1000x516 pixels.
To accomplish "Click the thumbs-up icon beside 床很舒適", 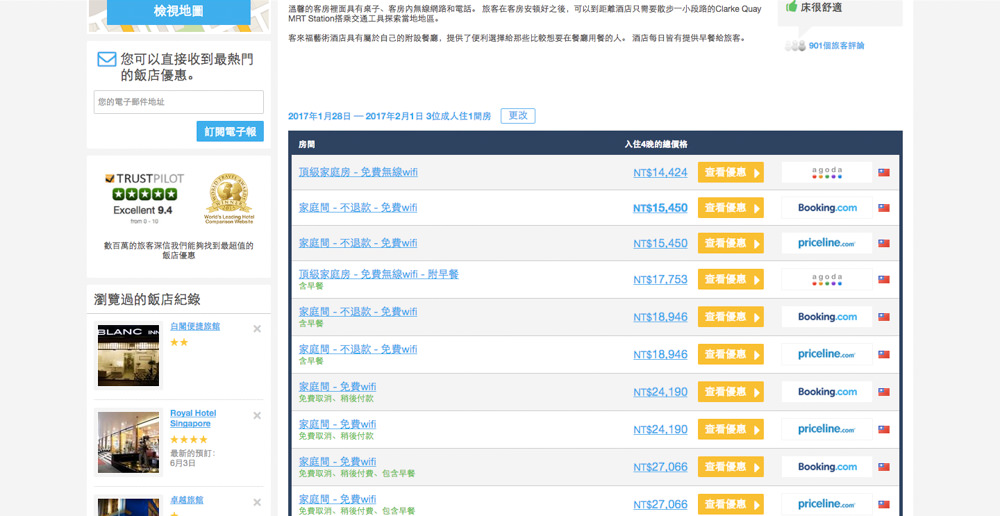I will coord(791,6).
